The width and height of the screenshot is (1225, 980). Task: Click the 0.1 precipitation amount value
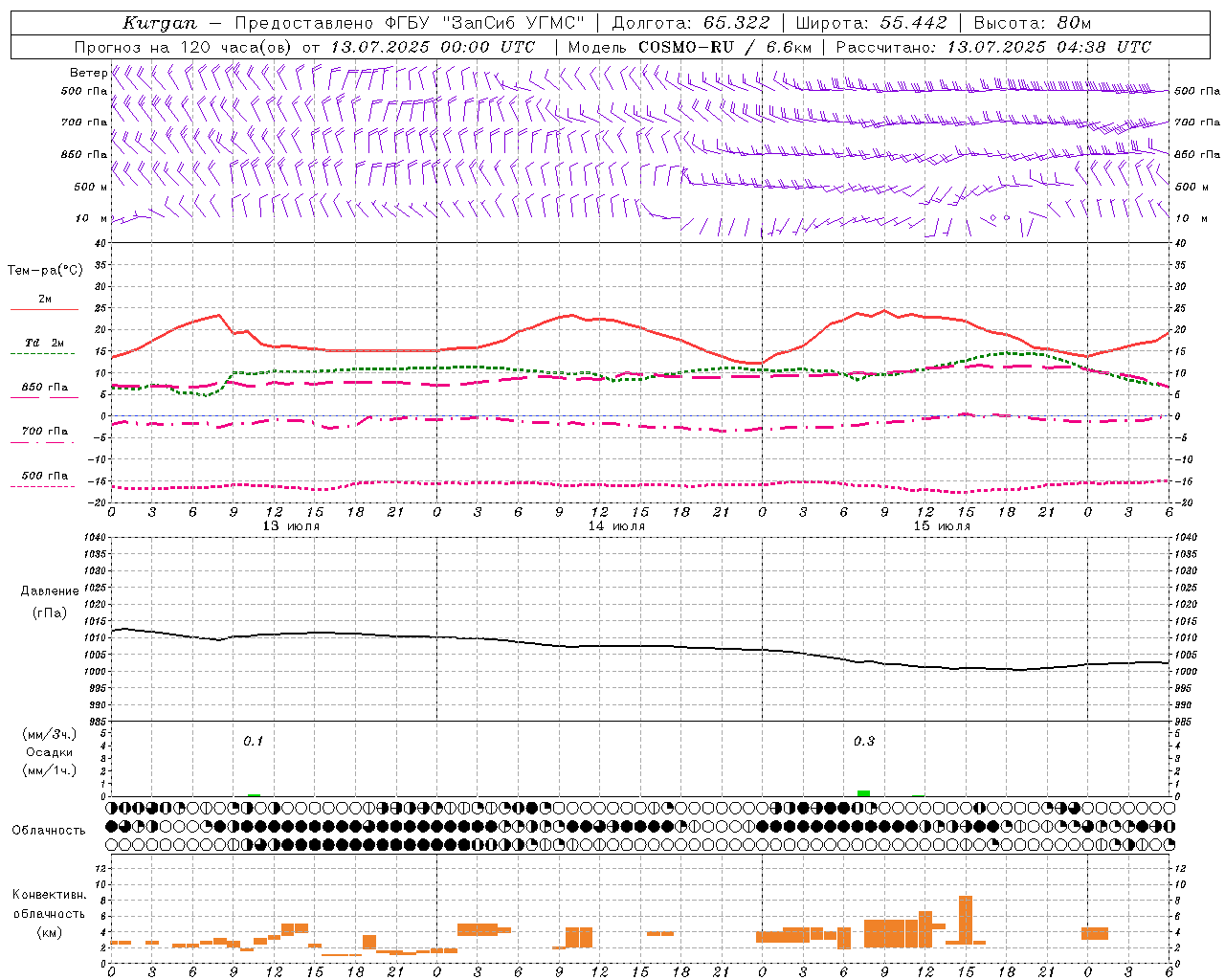[253, 741]
